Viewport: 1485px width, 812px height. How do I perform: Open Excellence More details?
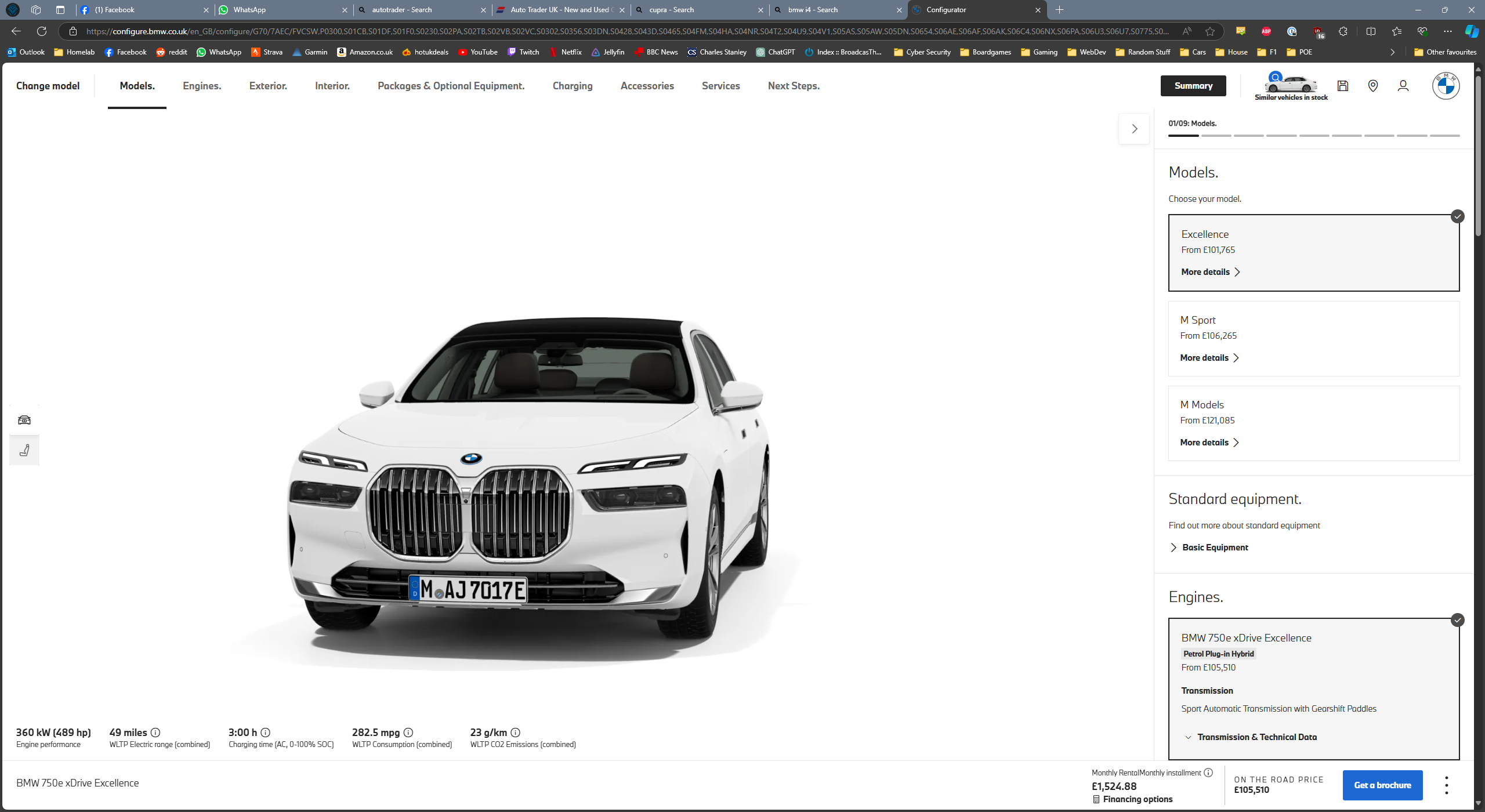[1211, 272]
